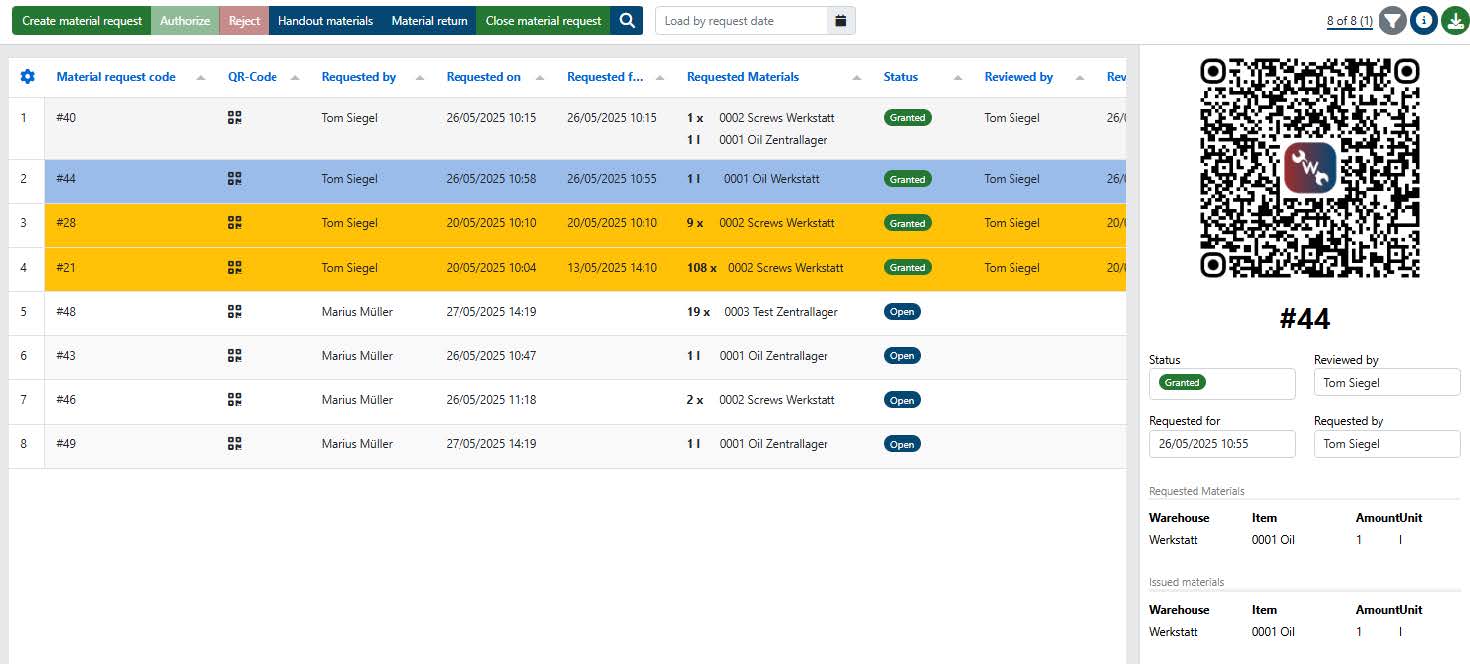Click requested-for '13/05/2025 14:10' cell

612,267
